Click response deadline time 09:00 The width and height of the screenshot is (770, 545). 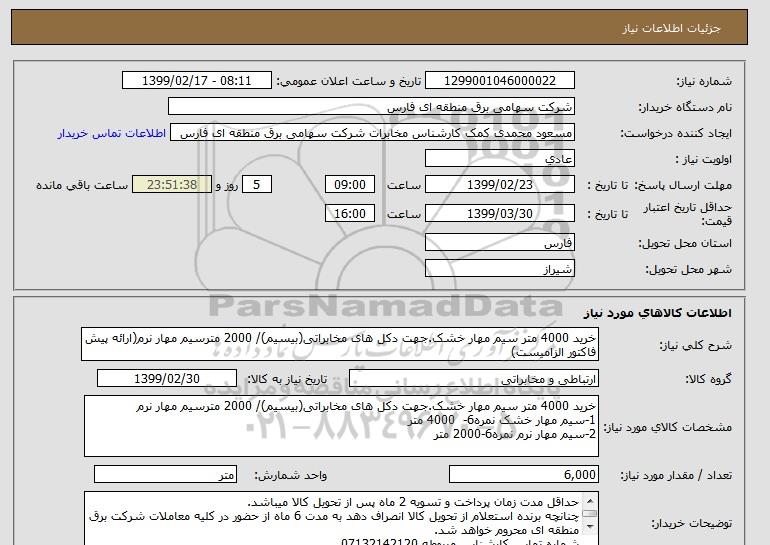(x=350, y=185)
